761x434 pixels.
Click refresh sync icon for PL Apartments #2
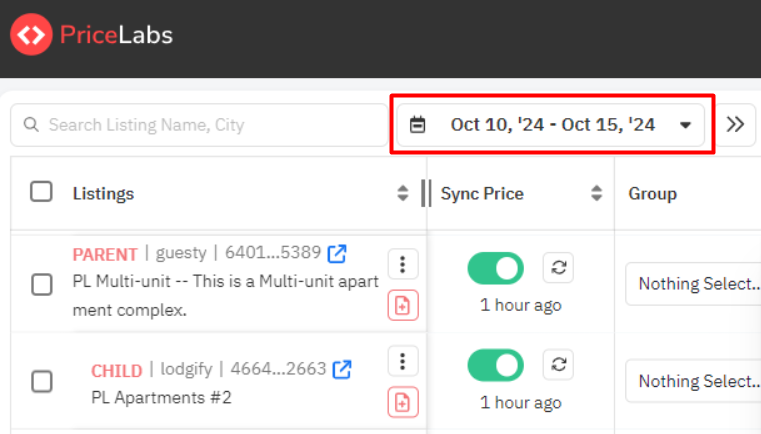558,364
